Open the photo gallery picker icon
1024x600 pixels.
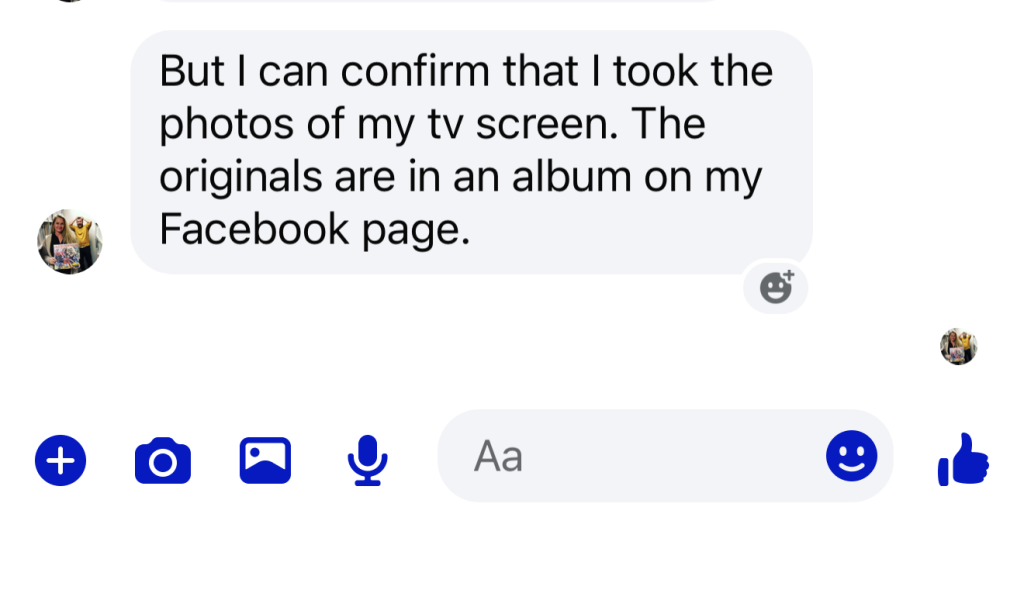click(265, 460)
